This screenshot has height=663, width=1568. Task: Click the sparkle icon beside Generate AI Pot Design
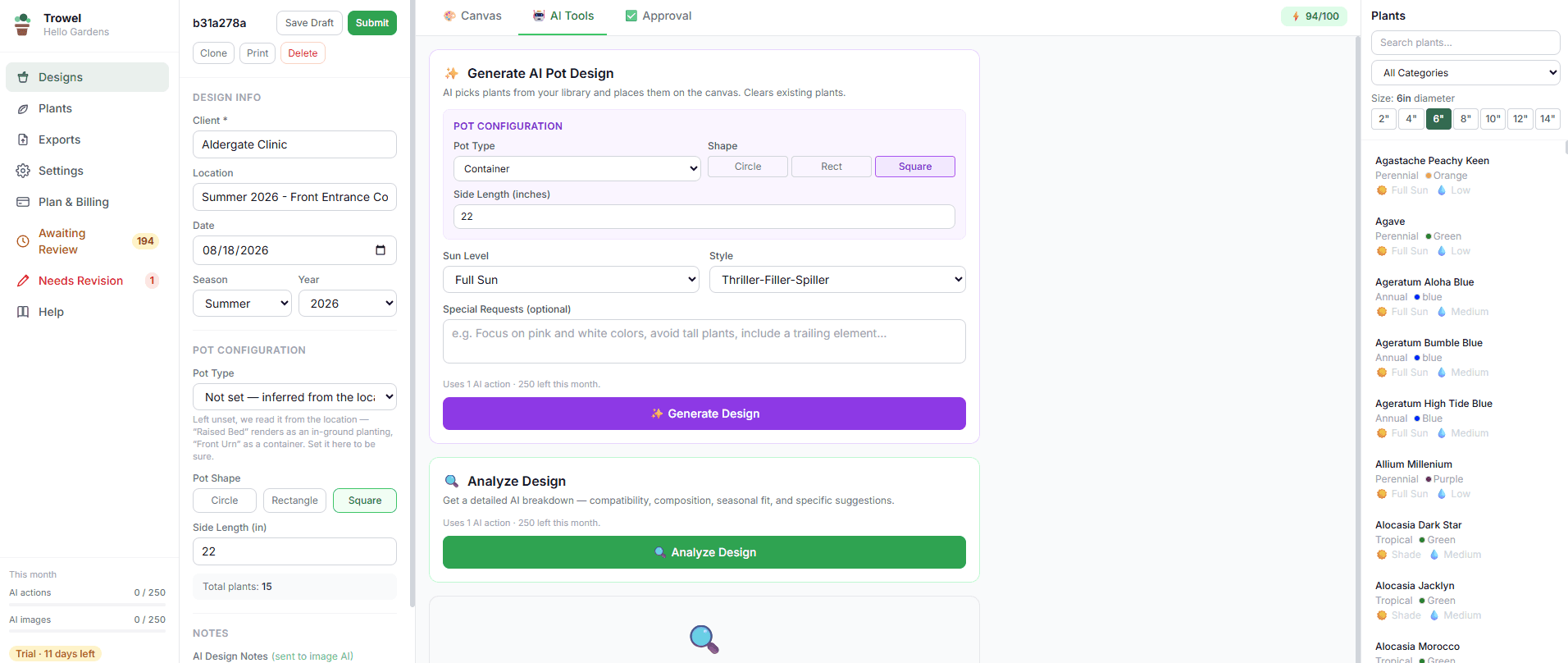[x=452, y=73]
